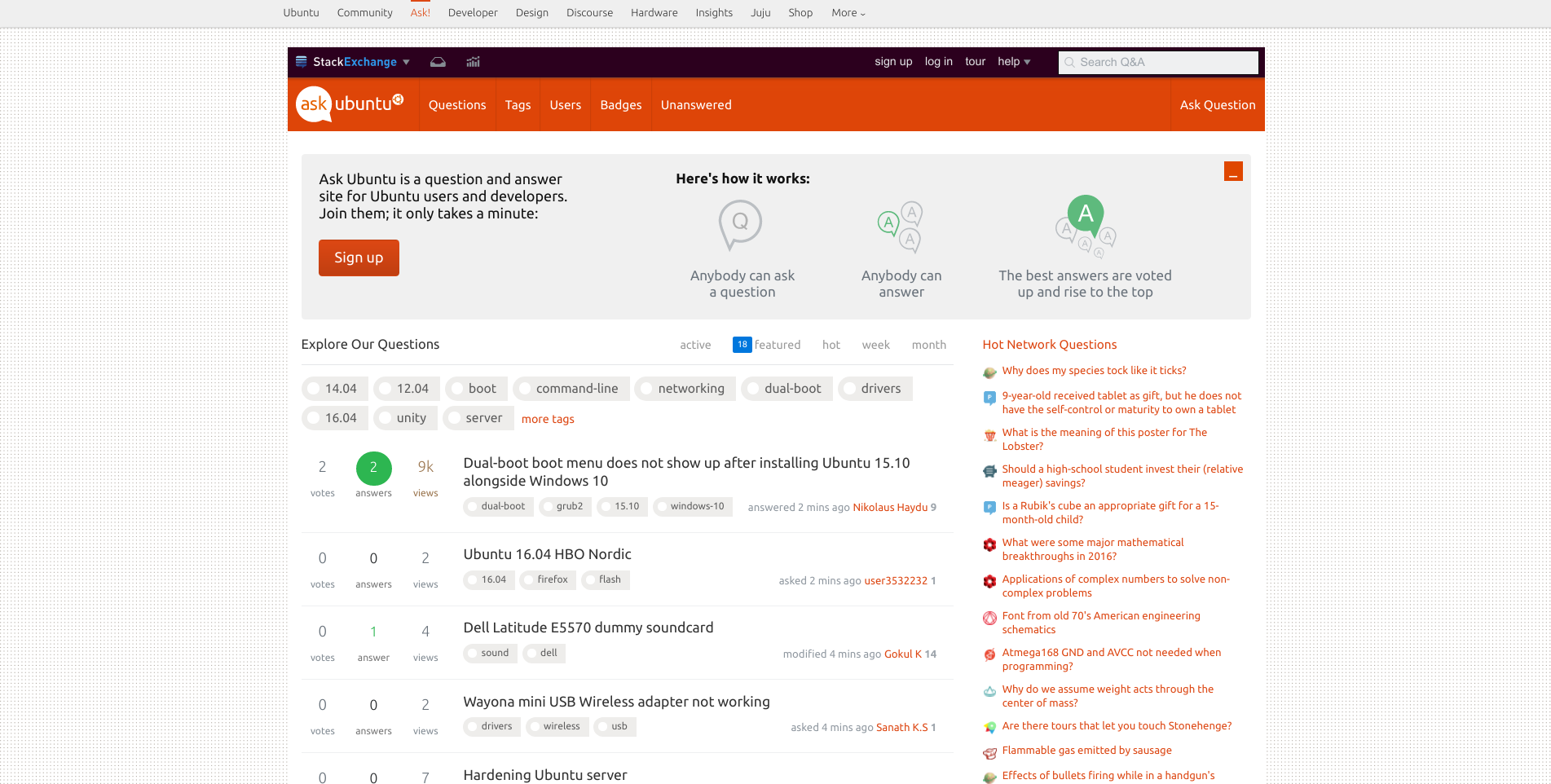Click 'log in' in the top bar

pos(938,61)
